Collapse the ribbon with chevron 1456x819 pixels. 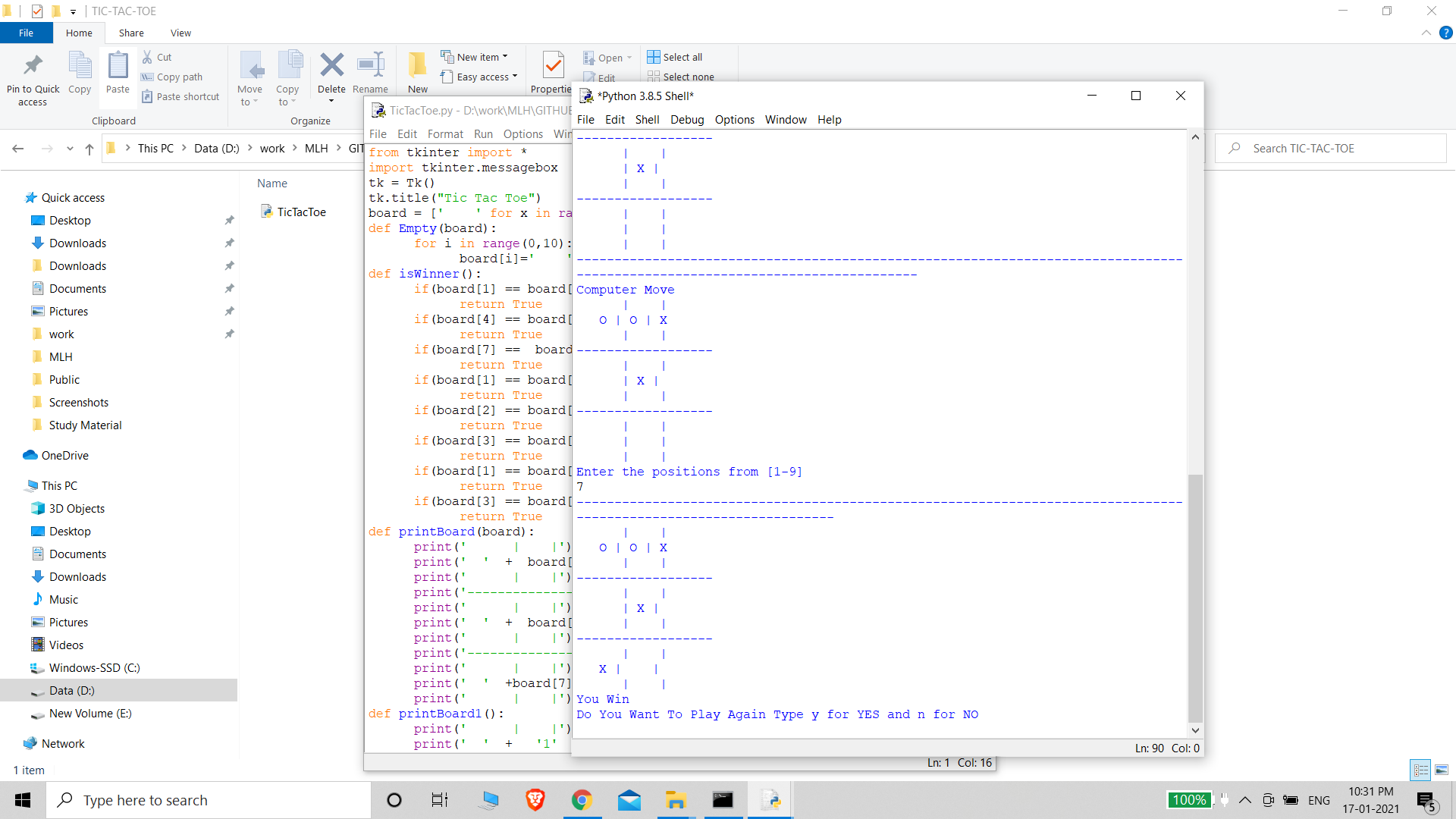tap(1426, 33)
